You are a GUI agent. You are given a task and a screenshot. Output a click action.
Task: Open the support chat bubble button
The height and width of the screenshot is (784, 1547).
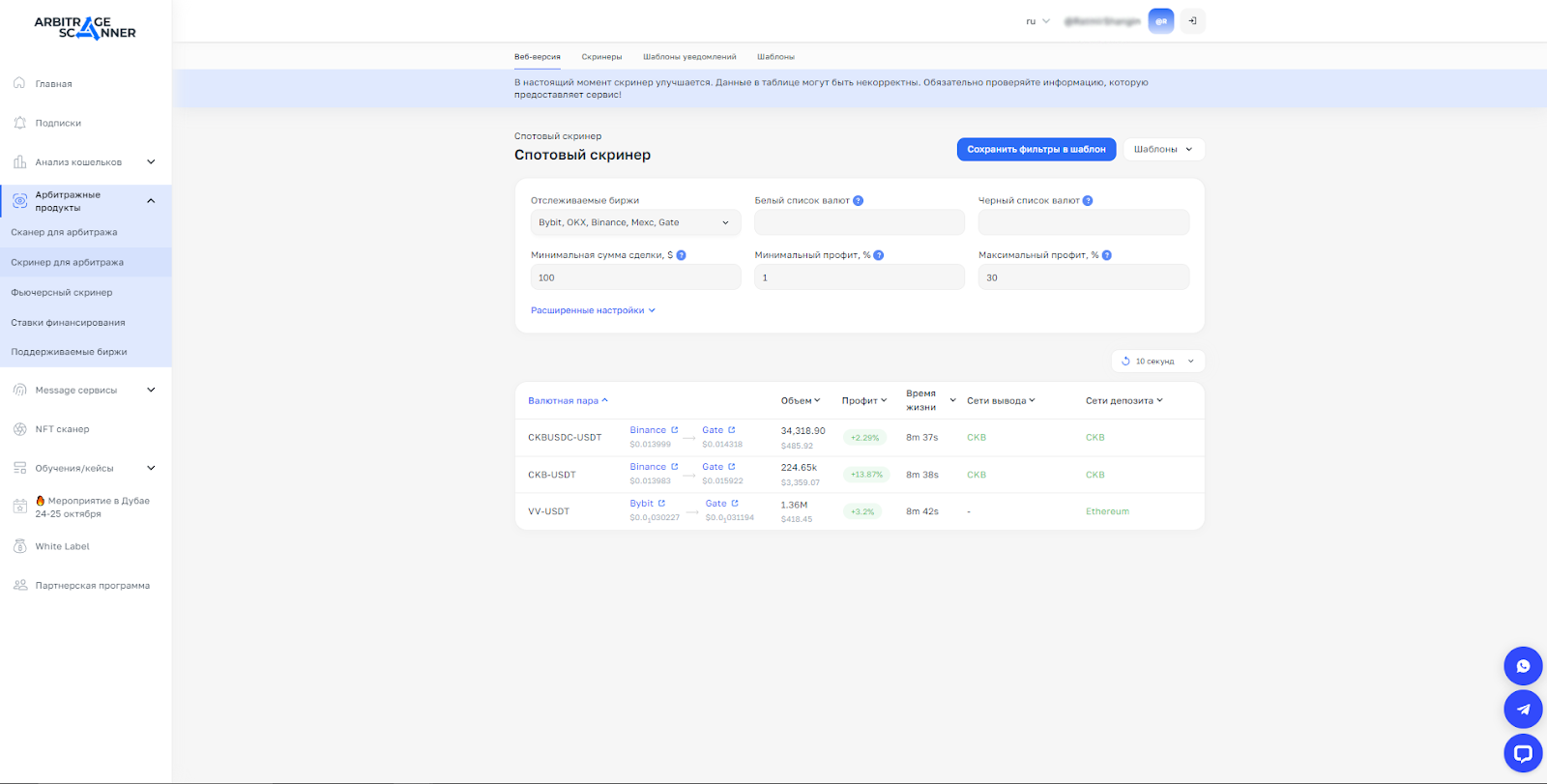tap(1523, 753)
